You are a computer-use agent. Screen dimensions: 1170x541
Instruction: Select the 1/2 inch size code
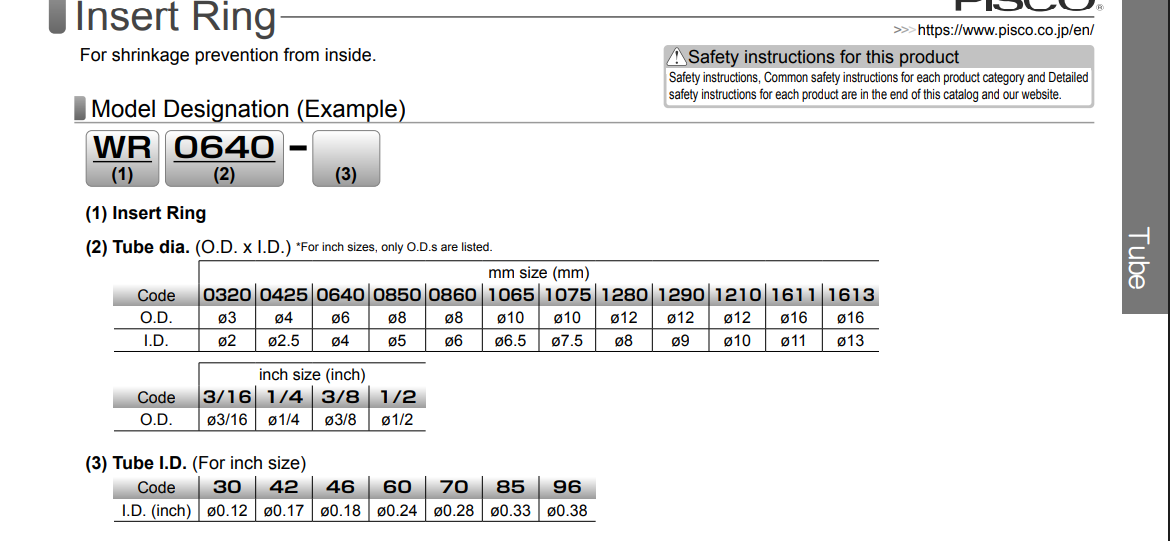398,397
